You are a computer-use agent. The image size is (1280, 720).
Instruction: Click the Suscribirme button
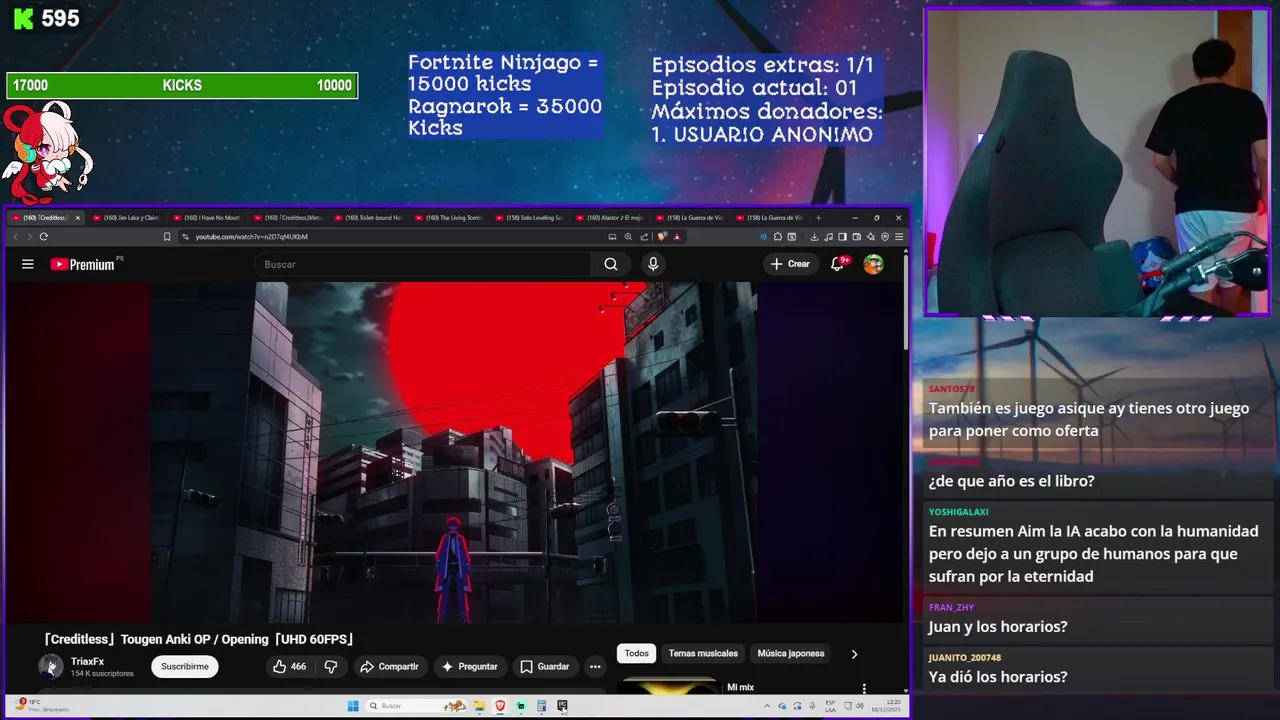(x=185, y=667)
